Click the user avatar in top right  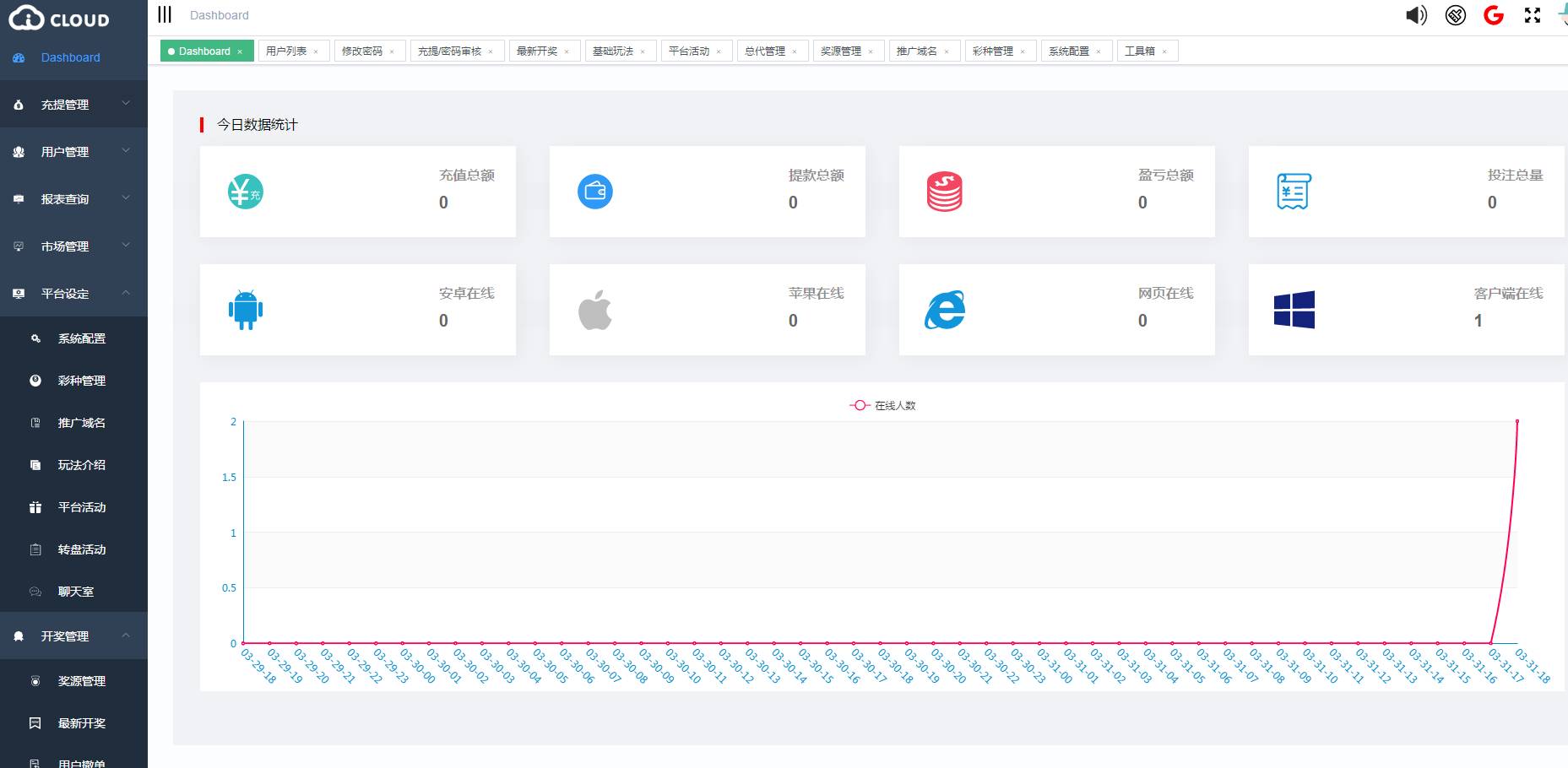click(x=1561, y=14)
